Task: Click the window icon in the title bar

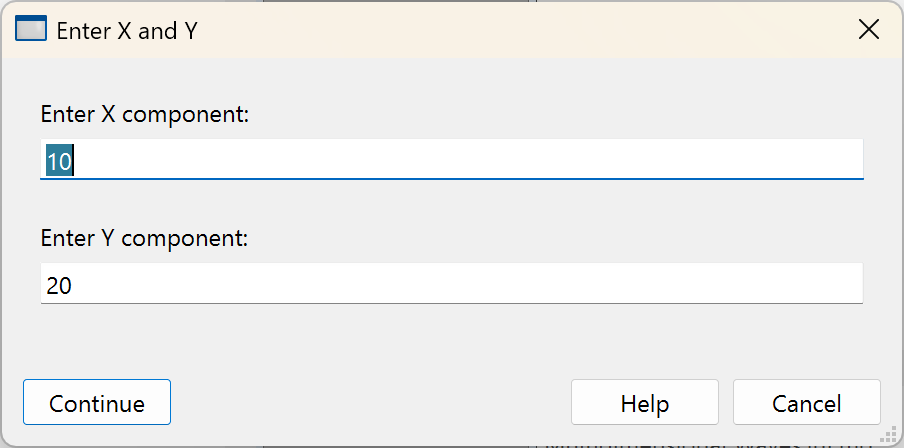Action: click(31, 30)
